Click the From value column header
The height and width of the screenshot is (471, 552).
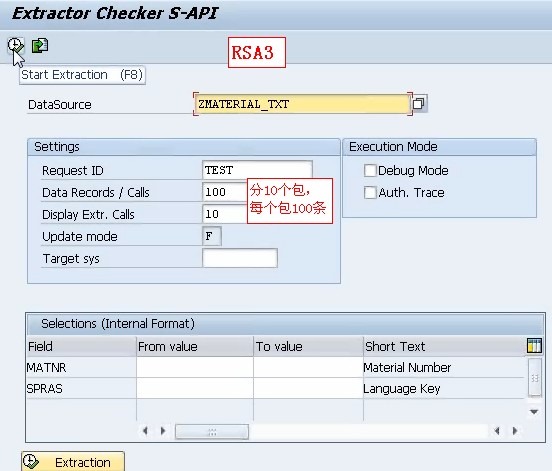point(195,346)
